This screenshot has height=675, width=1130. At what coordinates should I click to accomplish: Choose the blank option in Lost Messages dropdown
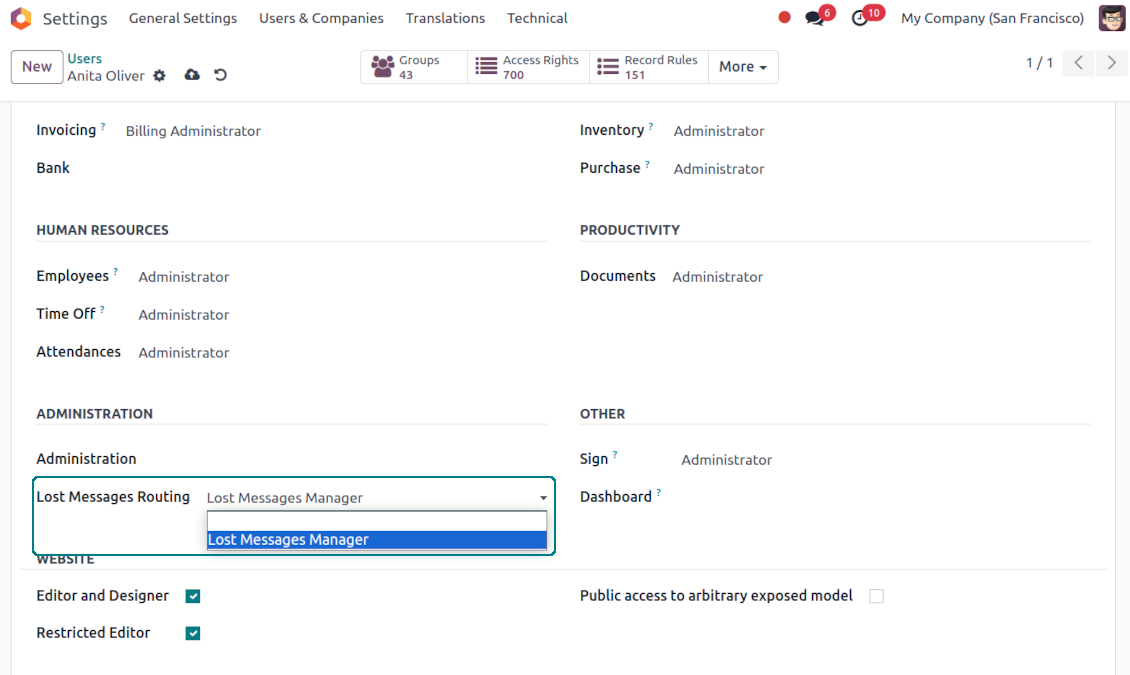377,521
